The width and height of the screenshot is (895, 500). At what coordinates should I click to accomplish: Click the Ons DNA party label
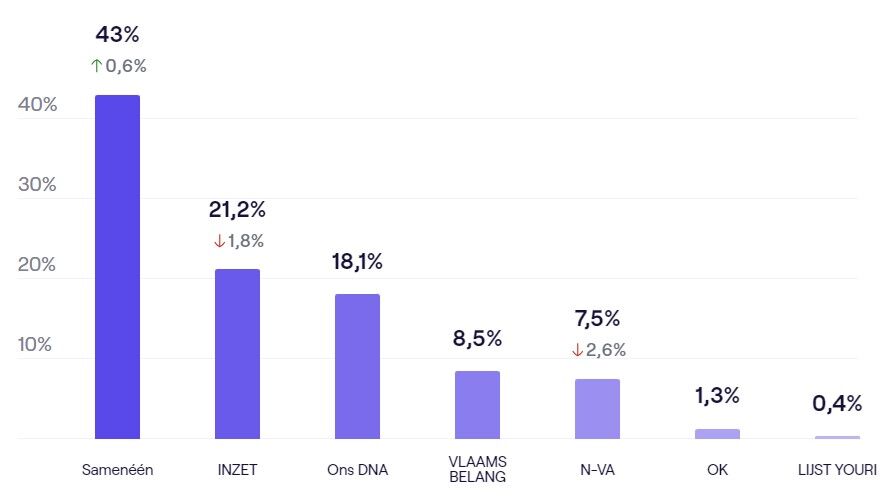click(357, 469)
